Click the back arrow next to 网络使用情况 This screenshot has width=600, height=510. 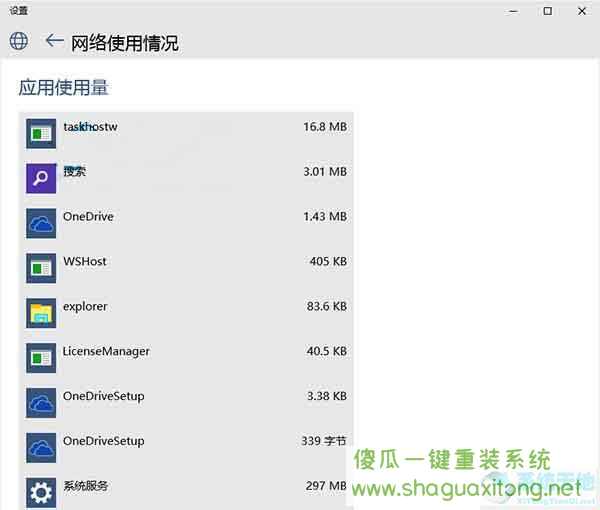tap(54, 40)
